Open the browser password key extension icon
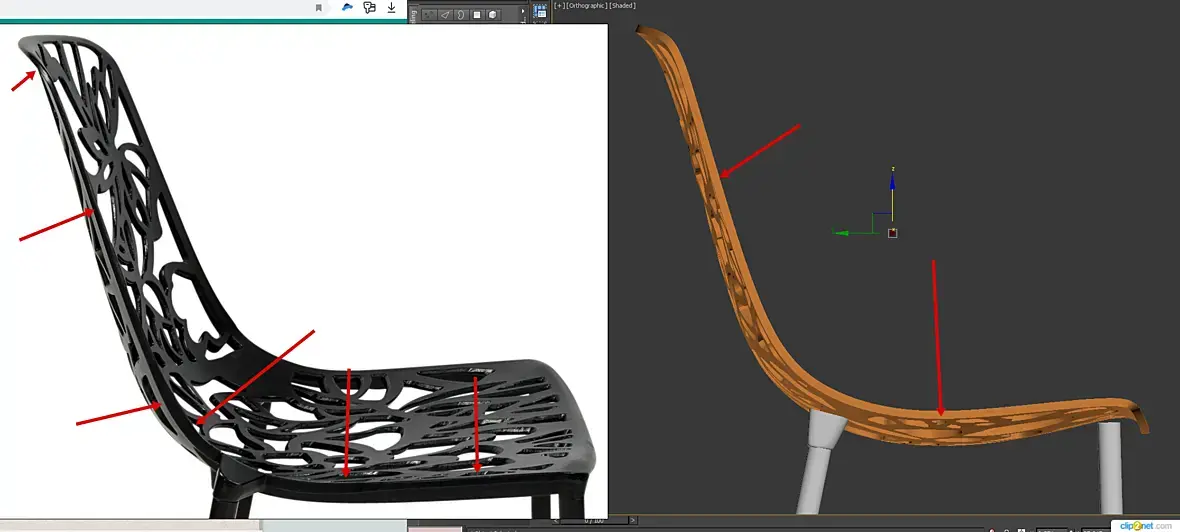 point(370,8)
